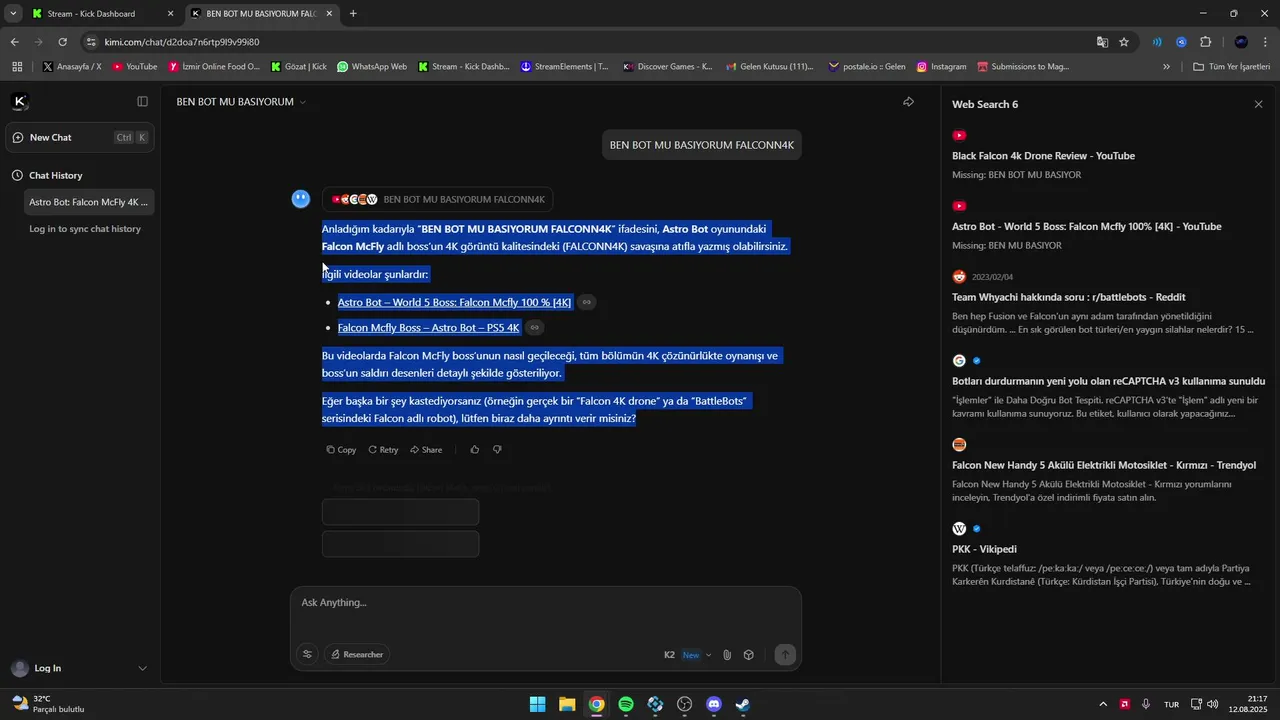The height and width of the screenshot is (720, 1280).
Task: Open Spotify from taskbar
Action: pos(626,704)
